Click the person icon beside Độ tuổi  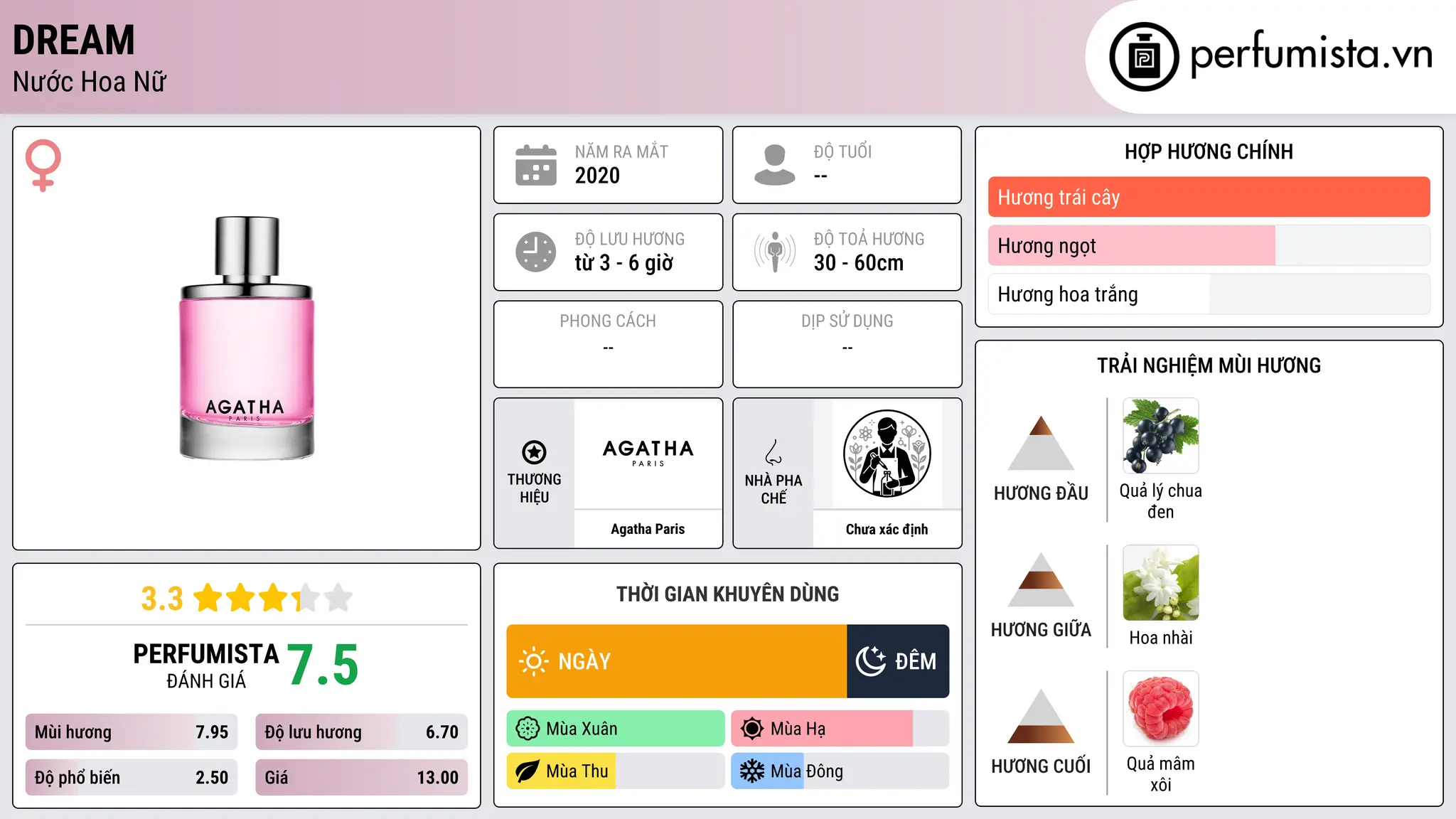coord(775,165)
